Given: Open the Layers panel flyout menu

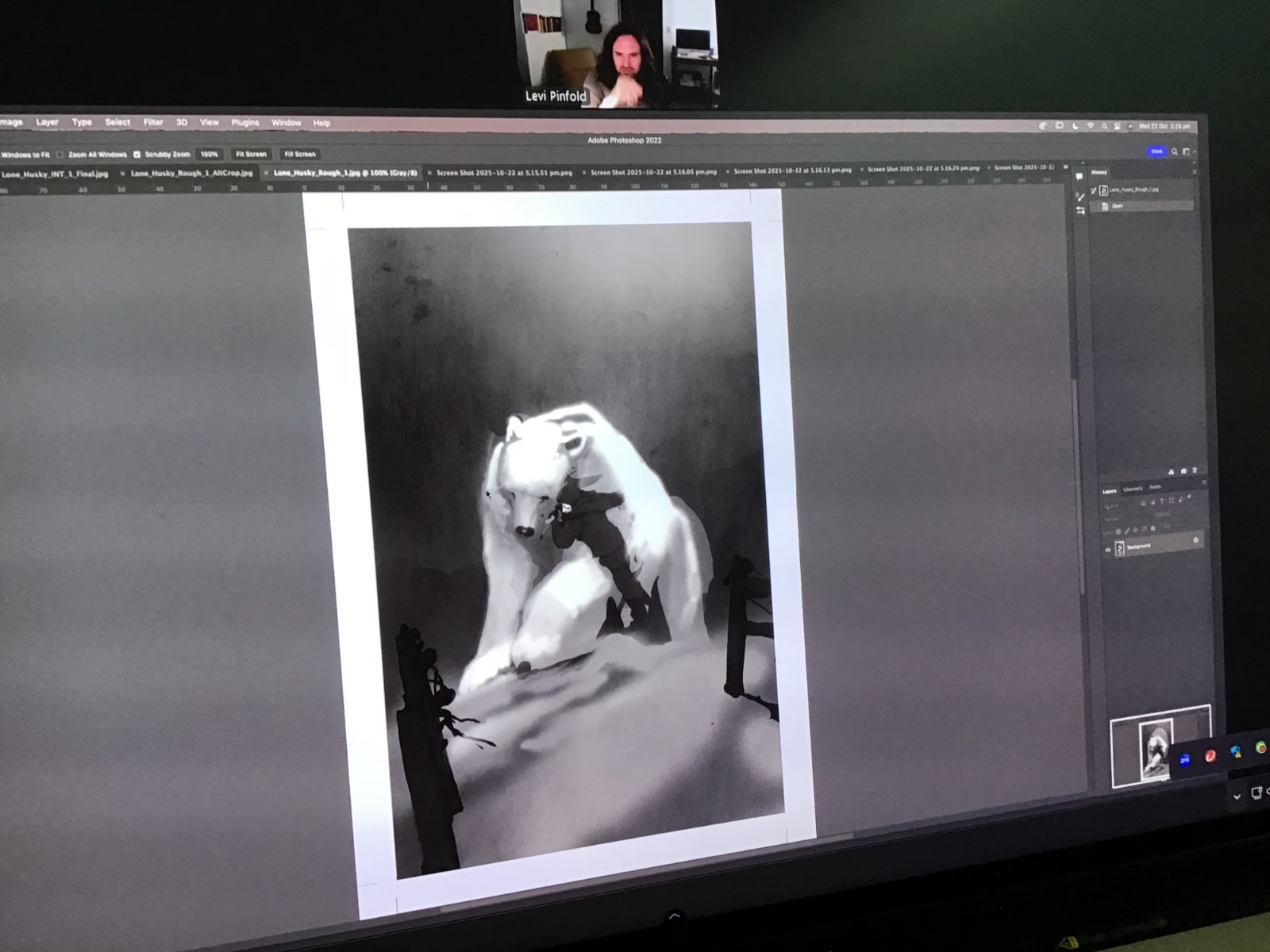Looking at the screenshot, I should pos(1203,482).
